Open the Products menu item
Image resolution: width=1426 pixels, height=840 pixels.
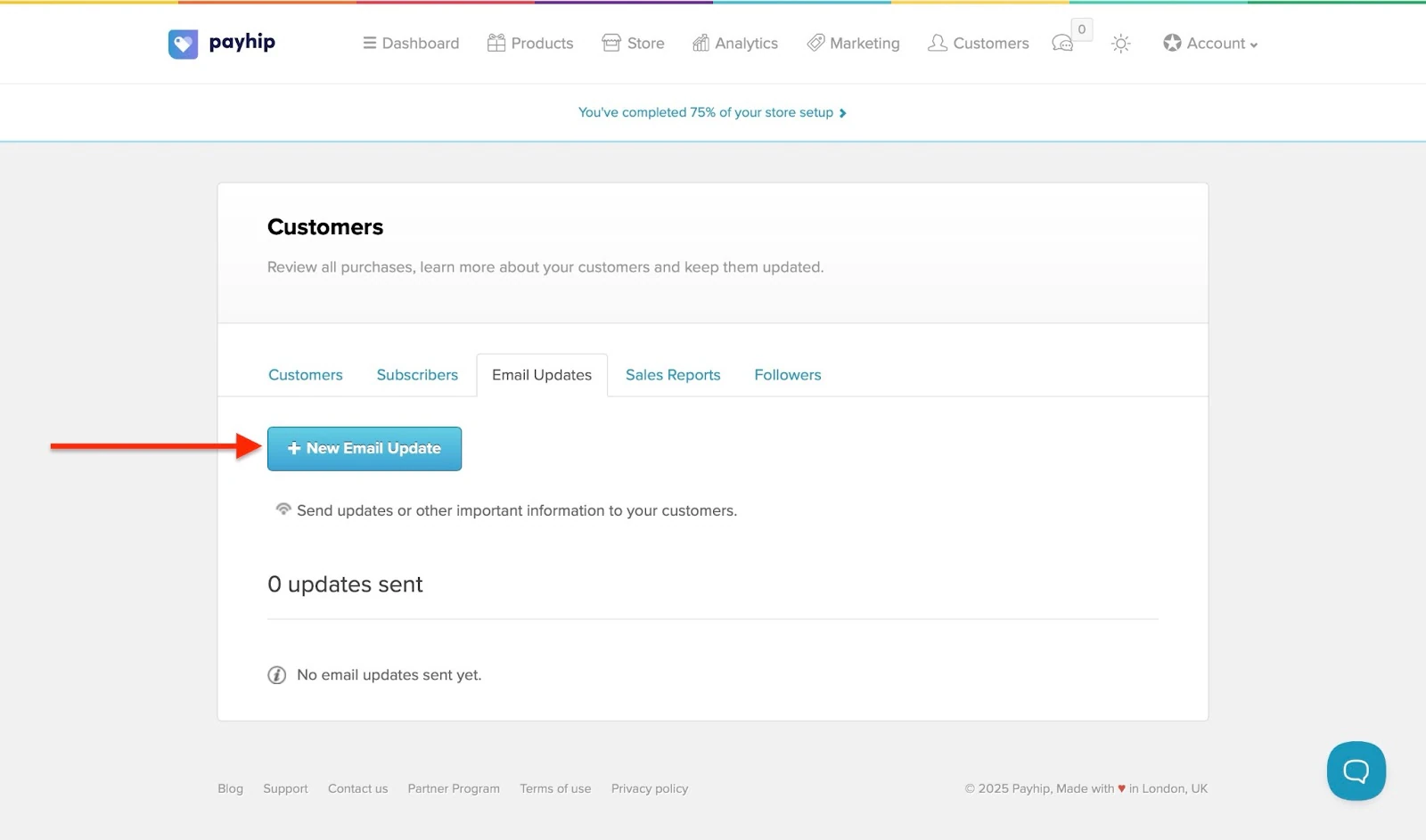pyautogui.click(x=530, y=43)
